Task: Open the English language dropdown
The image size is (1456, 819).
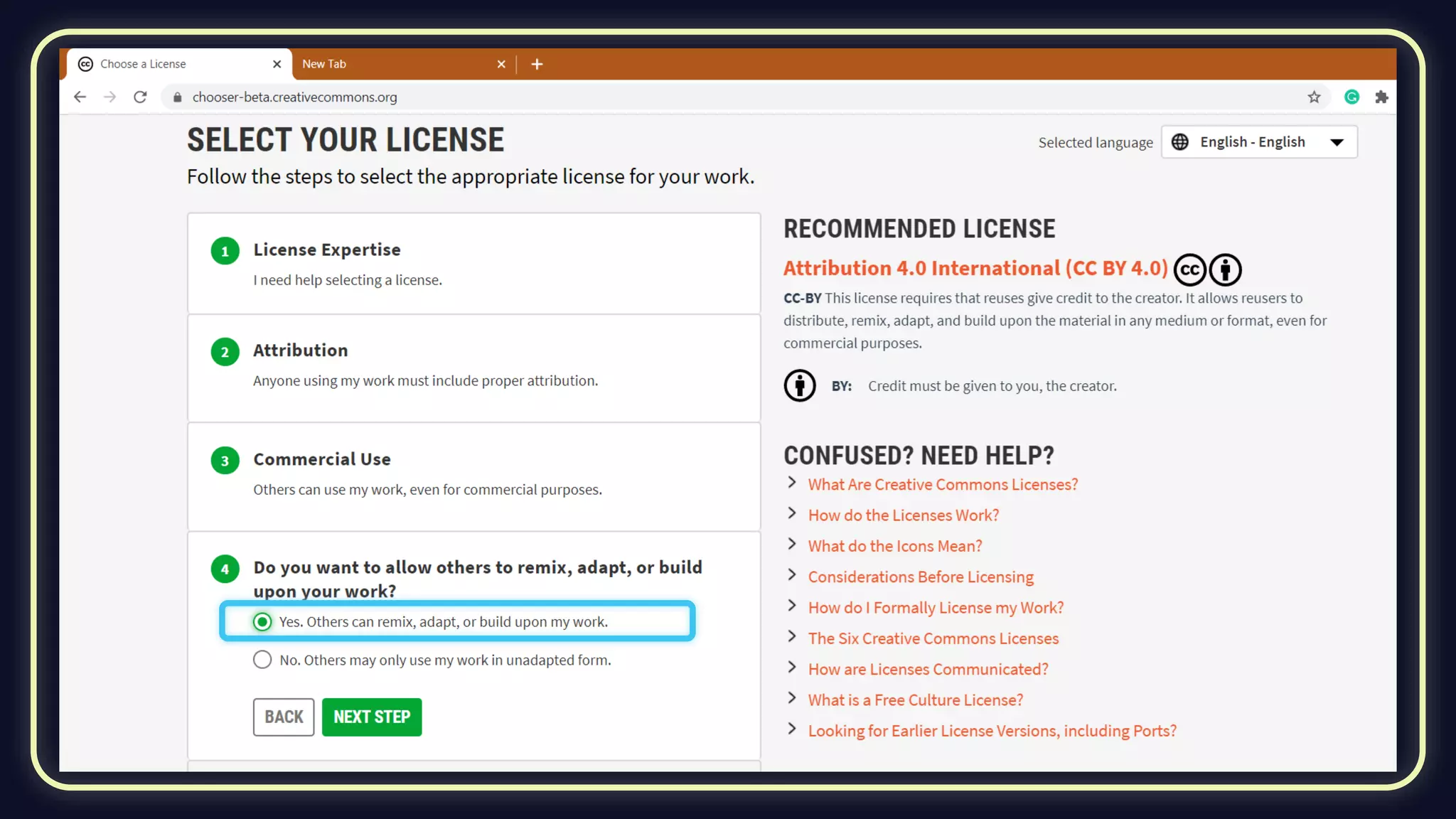Action: 1258,142
